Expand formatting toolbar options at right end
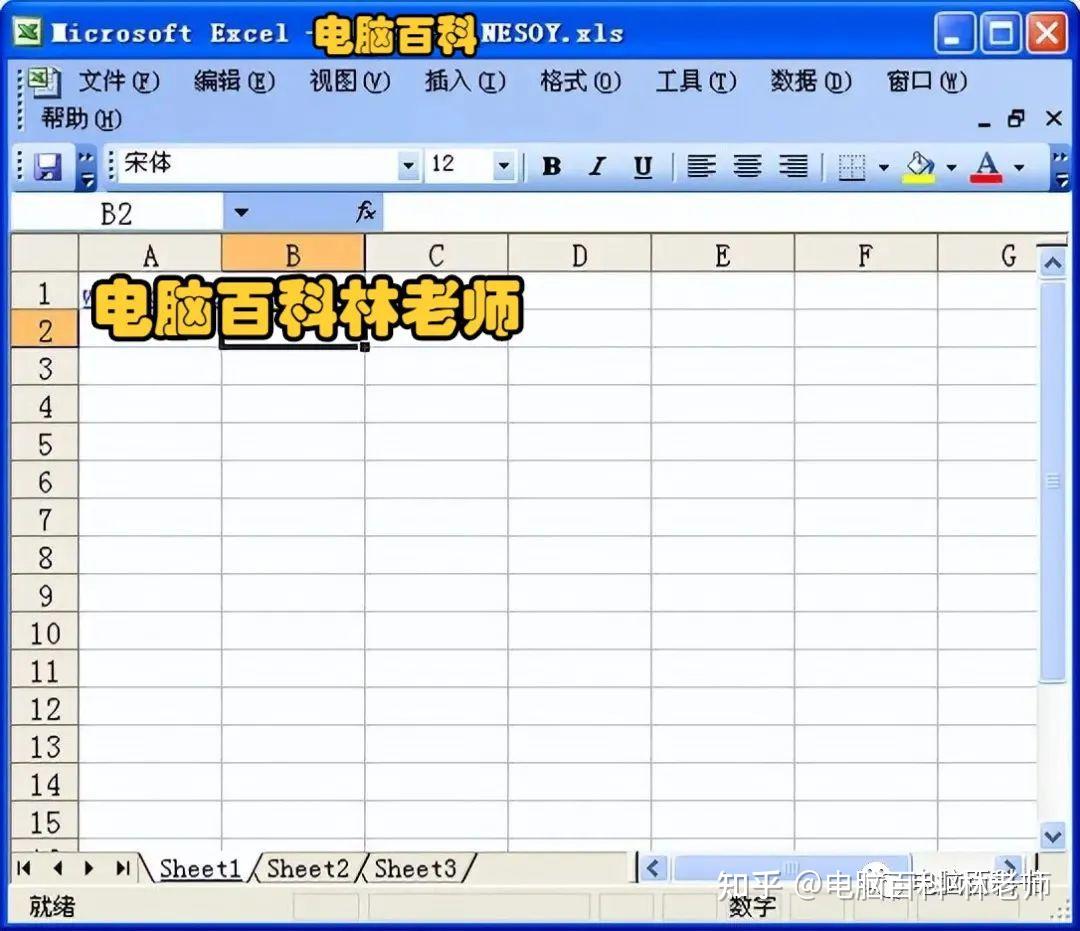Image resolution: width=1080 pixels, height=931 pixels. point(1060,168)
